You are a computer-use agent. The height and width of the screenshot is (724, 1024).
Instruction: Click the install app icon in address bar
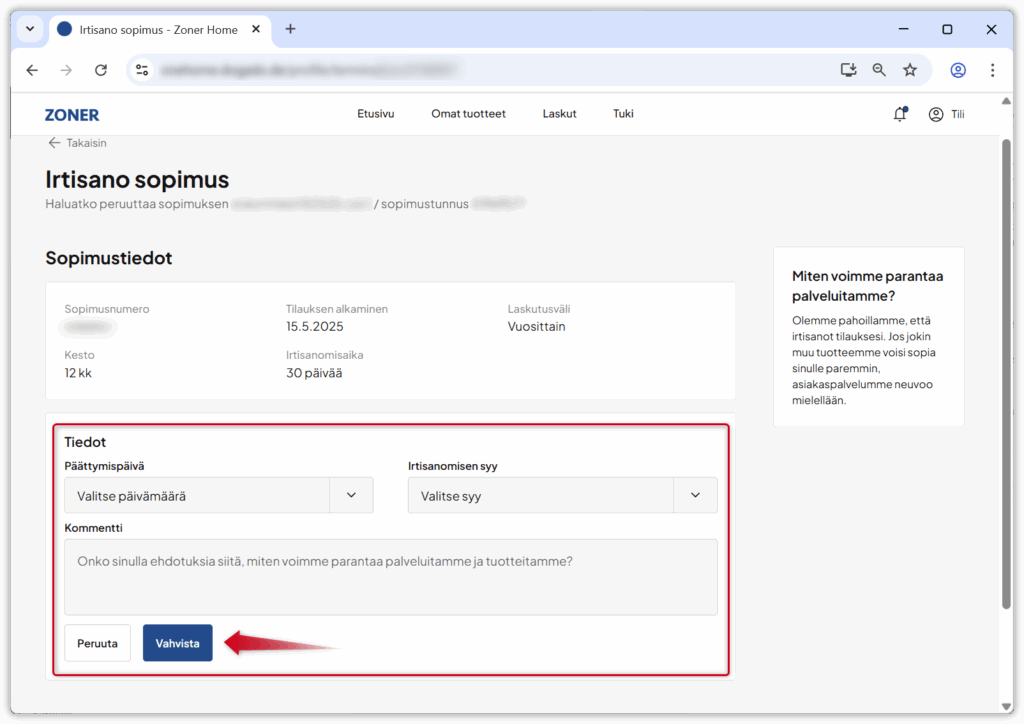coord(848,70)
